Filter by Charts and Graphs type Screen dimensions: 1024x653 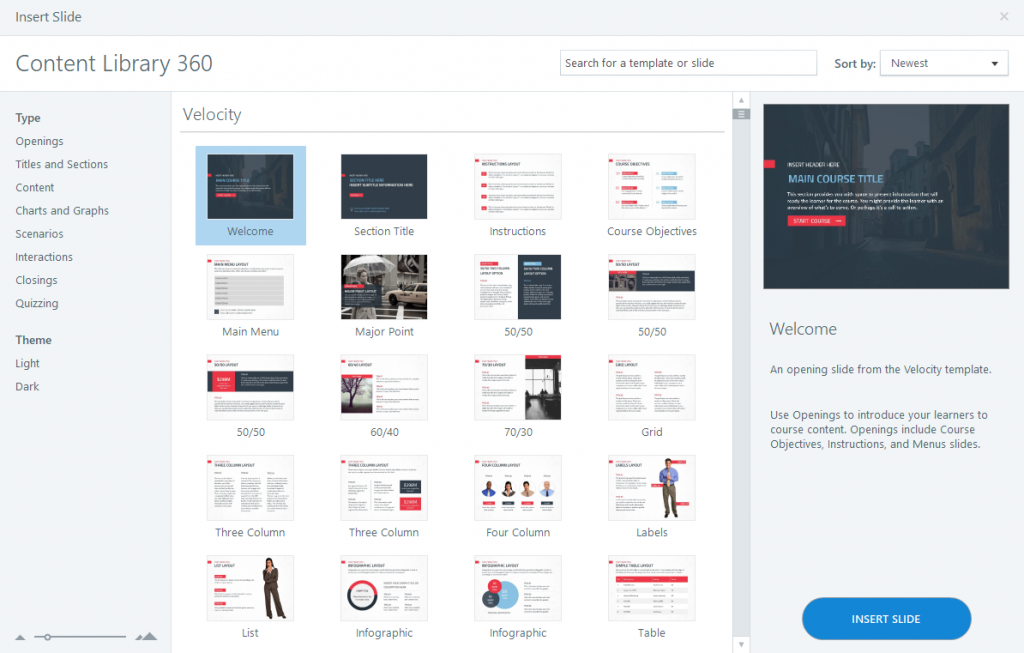pos(62,210)
